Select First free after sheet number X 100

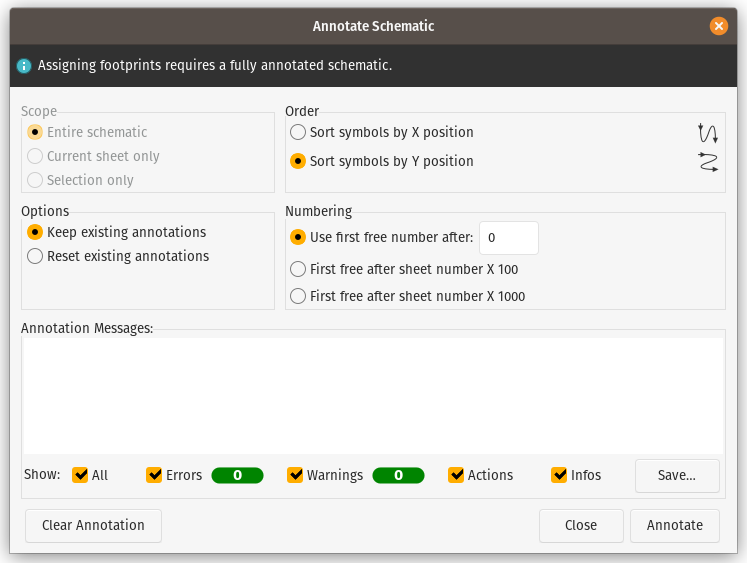point(298,269)
